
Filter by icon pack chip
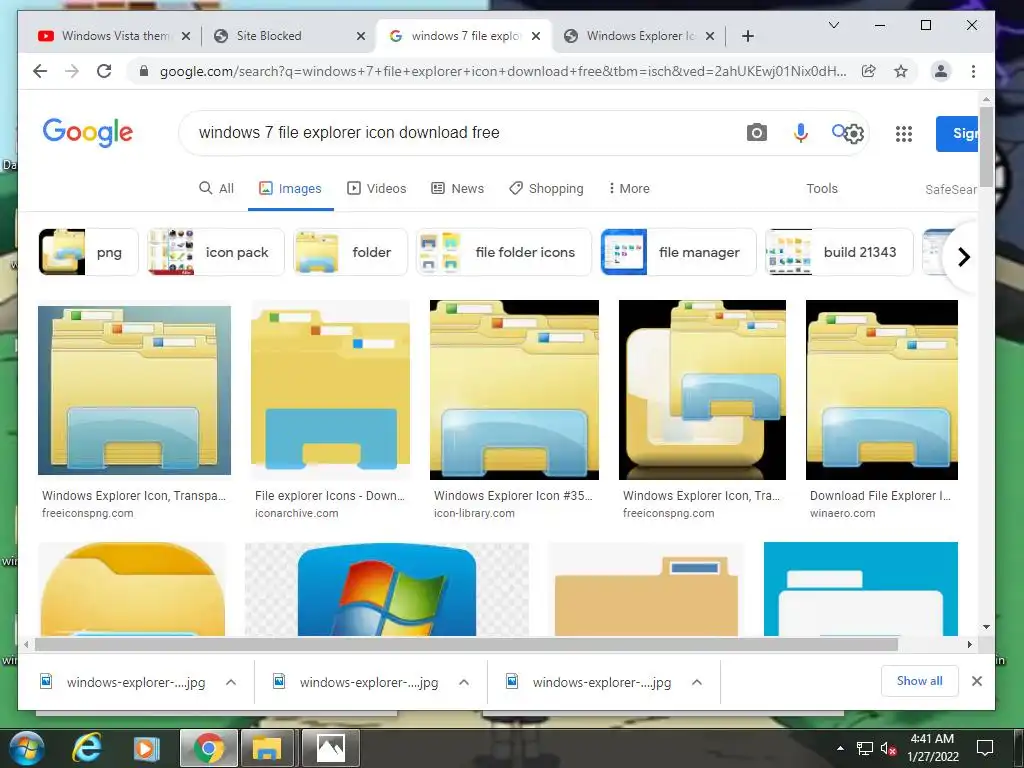pos(216,252)
